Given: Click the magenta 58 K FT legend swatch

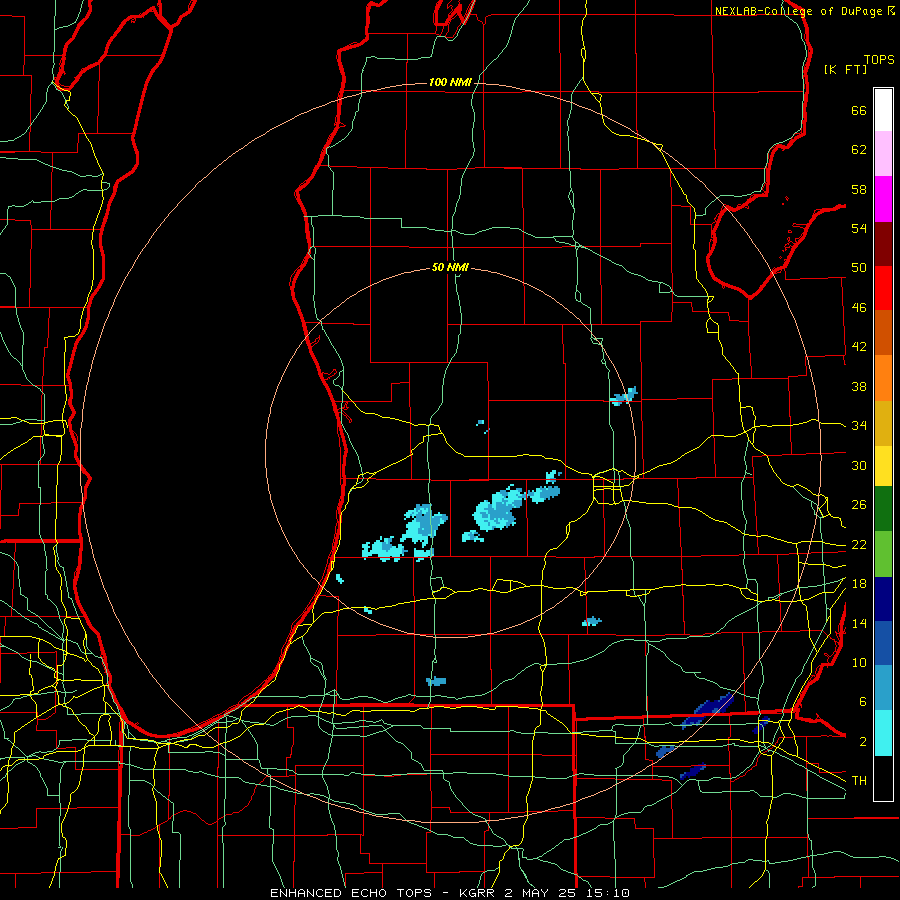Looking at the screenshot, I should click(883, 199).
